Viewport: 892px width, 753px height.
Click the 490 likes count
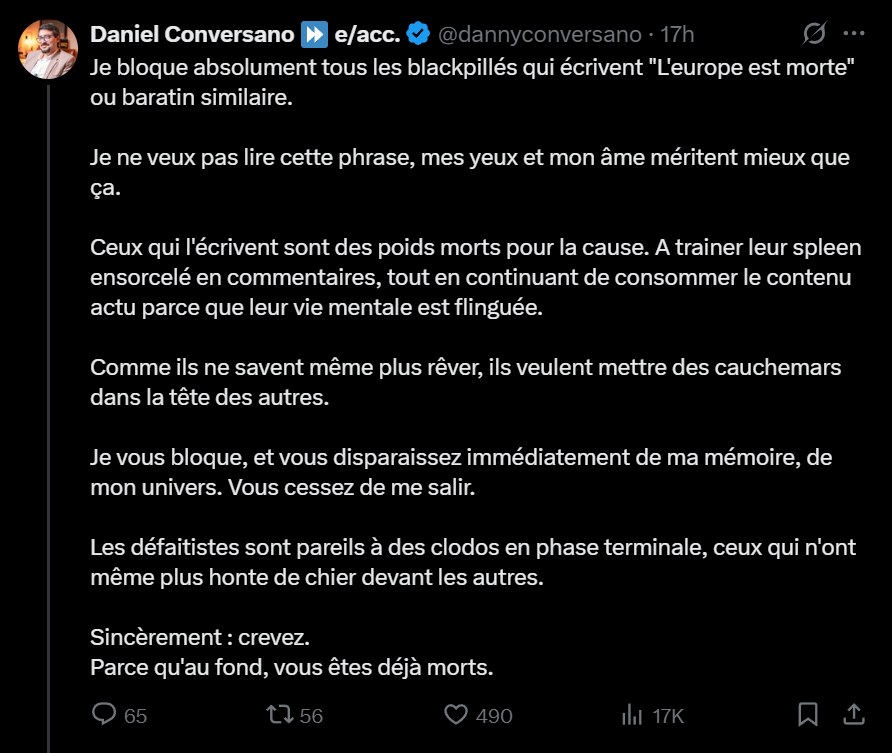click(x=494, y=716)
